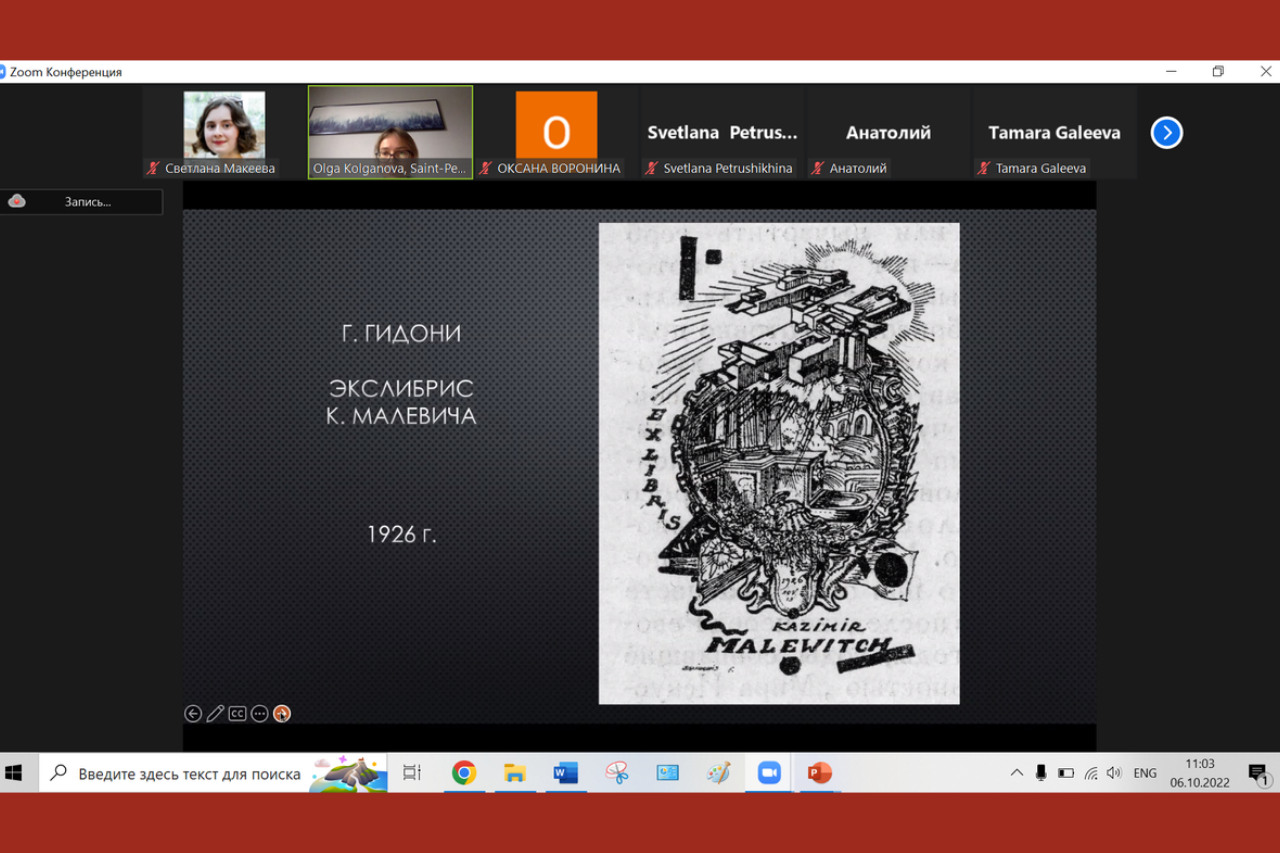Click the muted microphone icon beside Tamara Galeeva
The width and height of the screenshot is (1280, 853).
pos(984,168)
